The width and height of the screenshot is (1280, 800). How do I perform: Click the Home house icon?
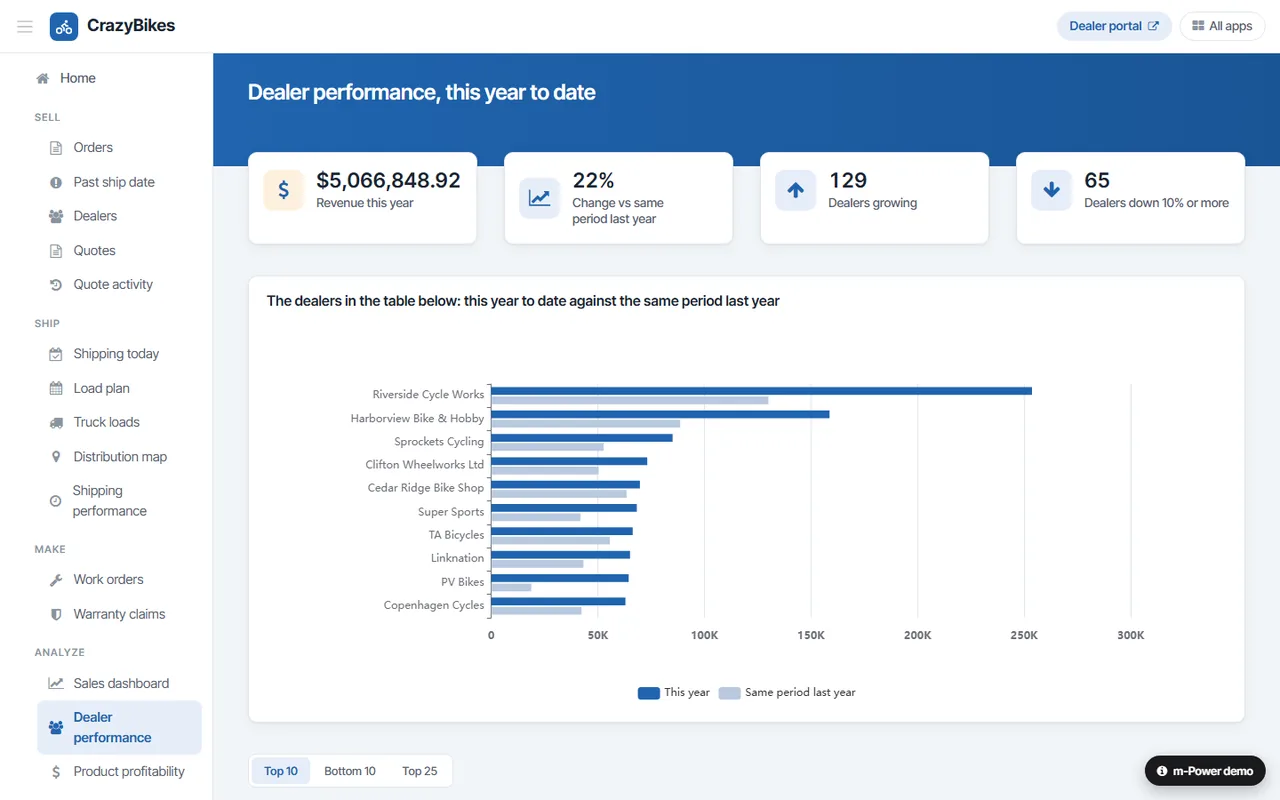pyautogui.click(x=43, y=78)
